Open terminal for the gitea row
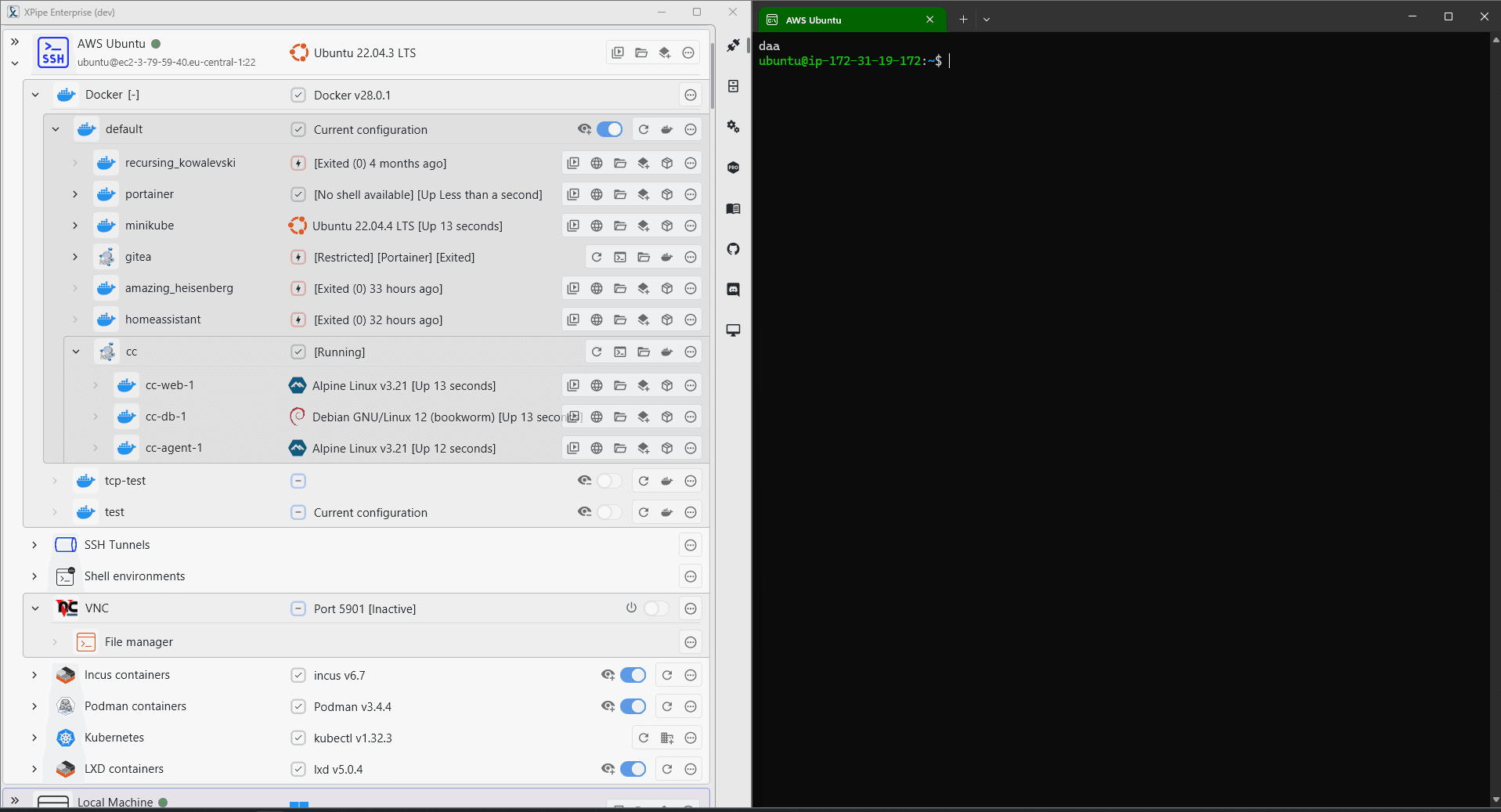 point(620,258)
